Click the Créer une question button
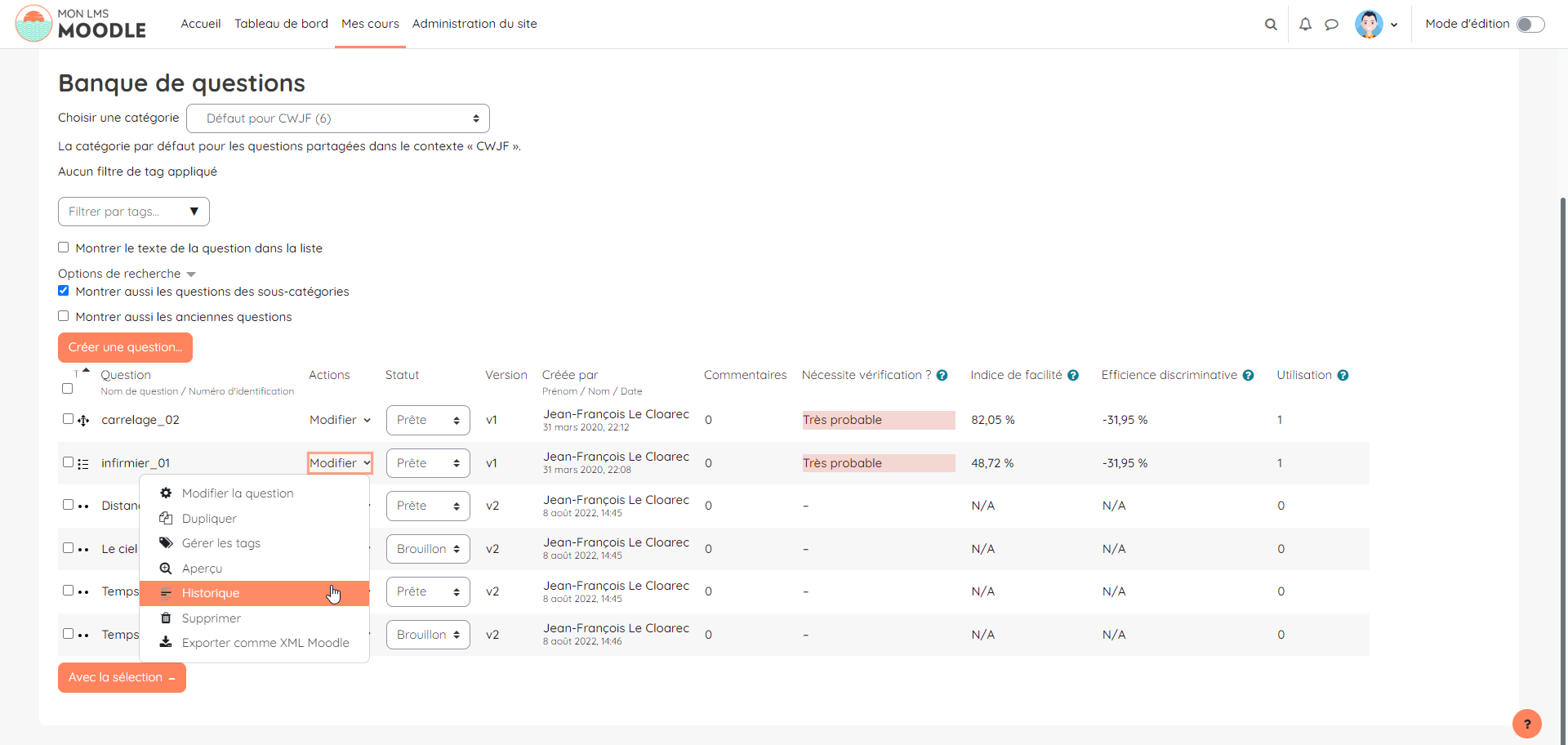The image size is (1568, 745). [x=125, y=347]
